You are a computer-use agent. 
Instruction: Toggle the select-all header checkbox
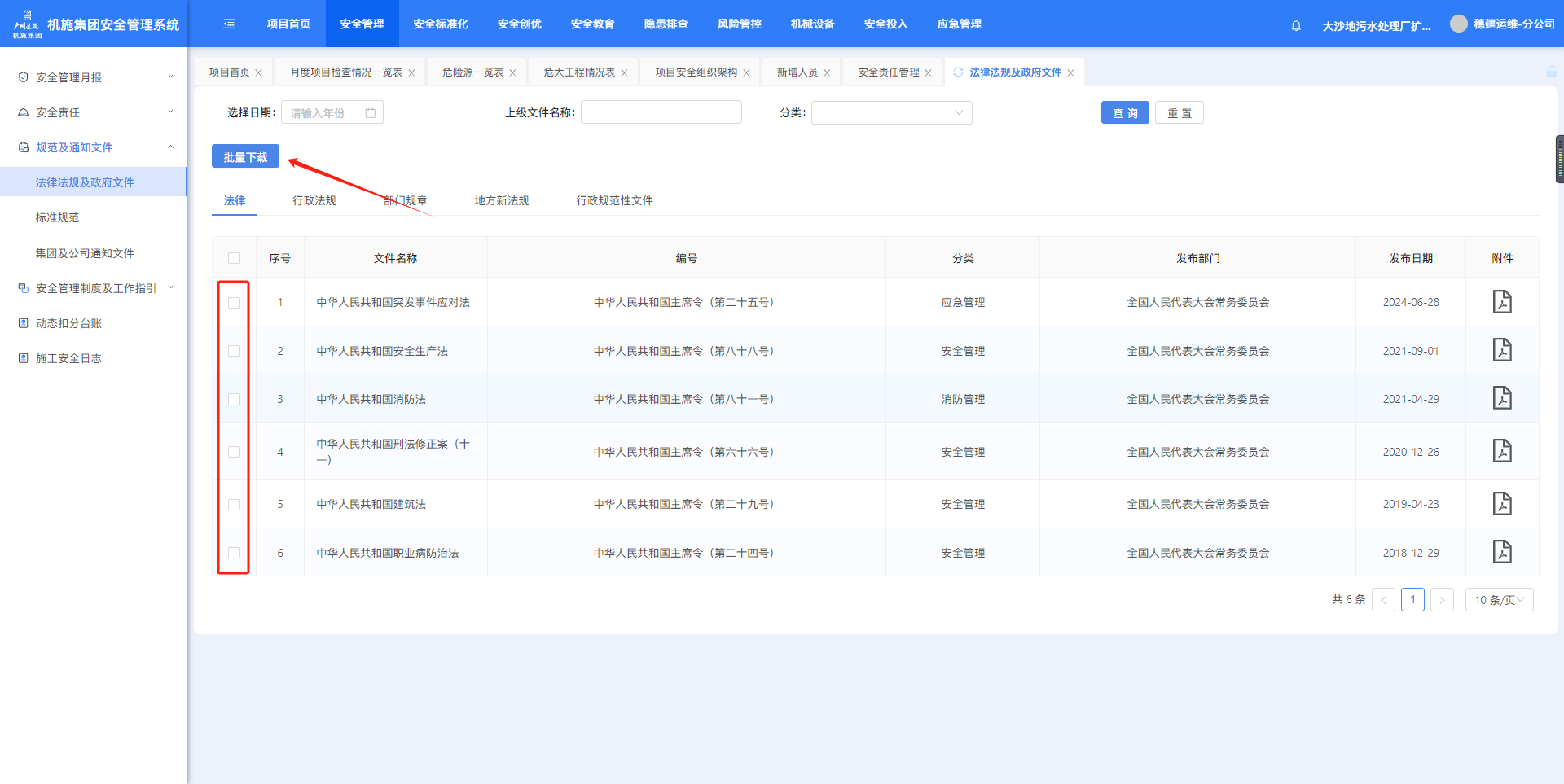point(235,258)
